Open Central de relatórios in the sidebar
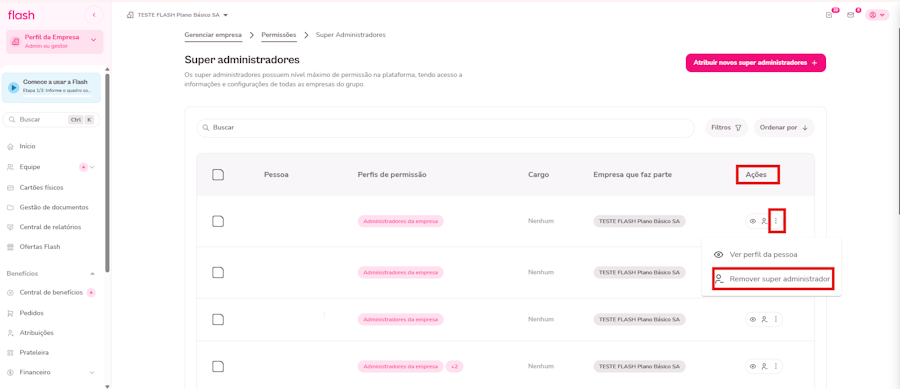The width and height of the screenshot is (900, 389). coord(50,227)
